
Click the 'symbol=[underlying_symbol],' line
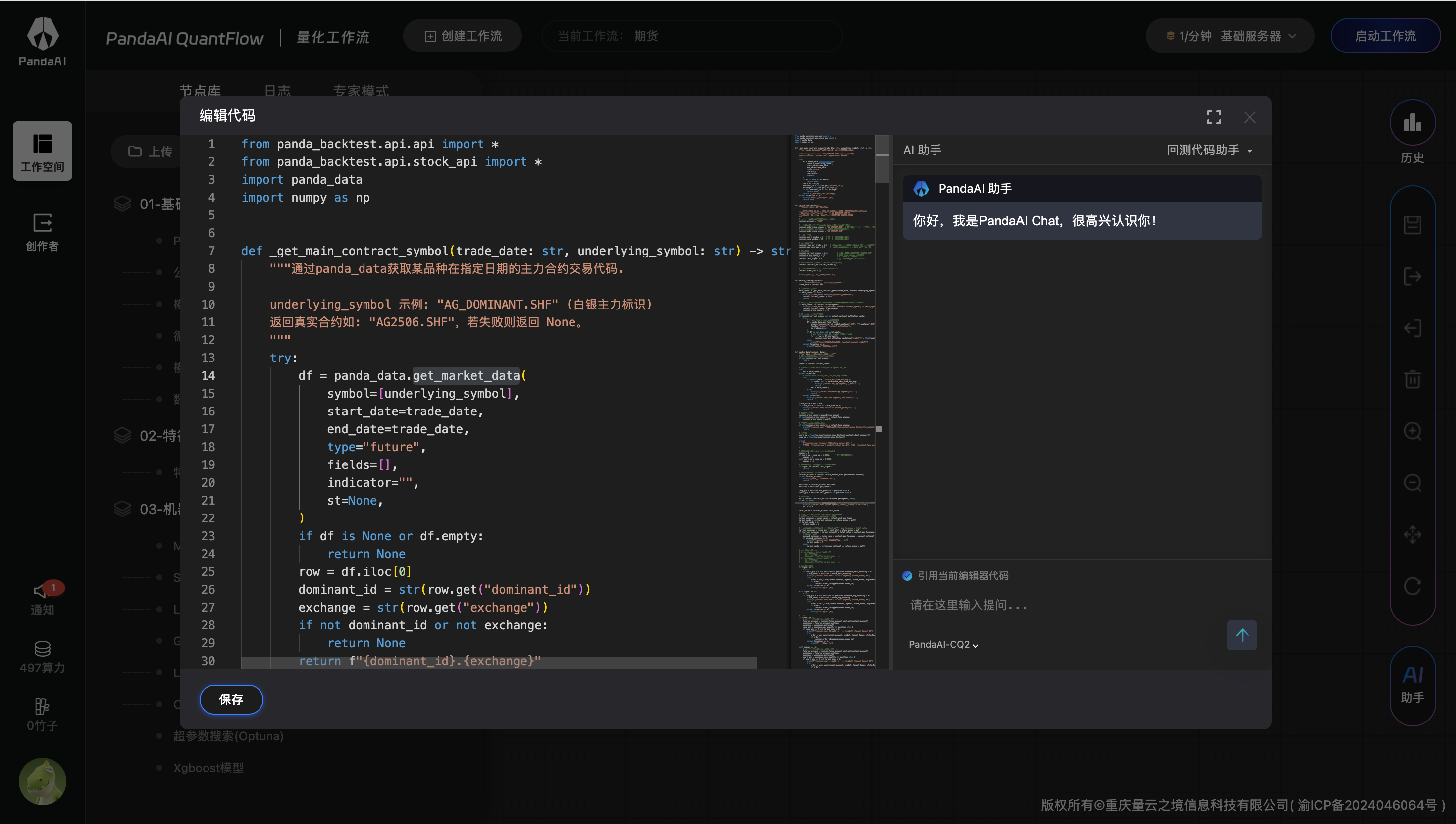[x=423, y=393]
